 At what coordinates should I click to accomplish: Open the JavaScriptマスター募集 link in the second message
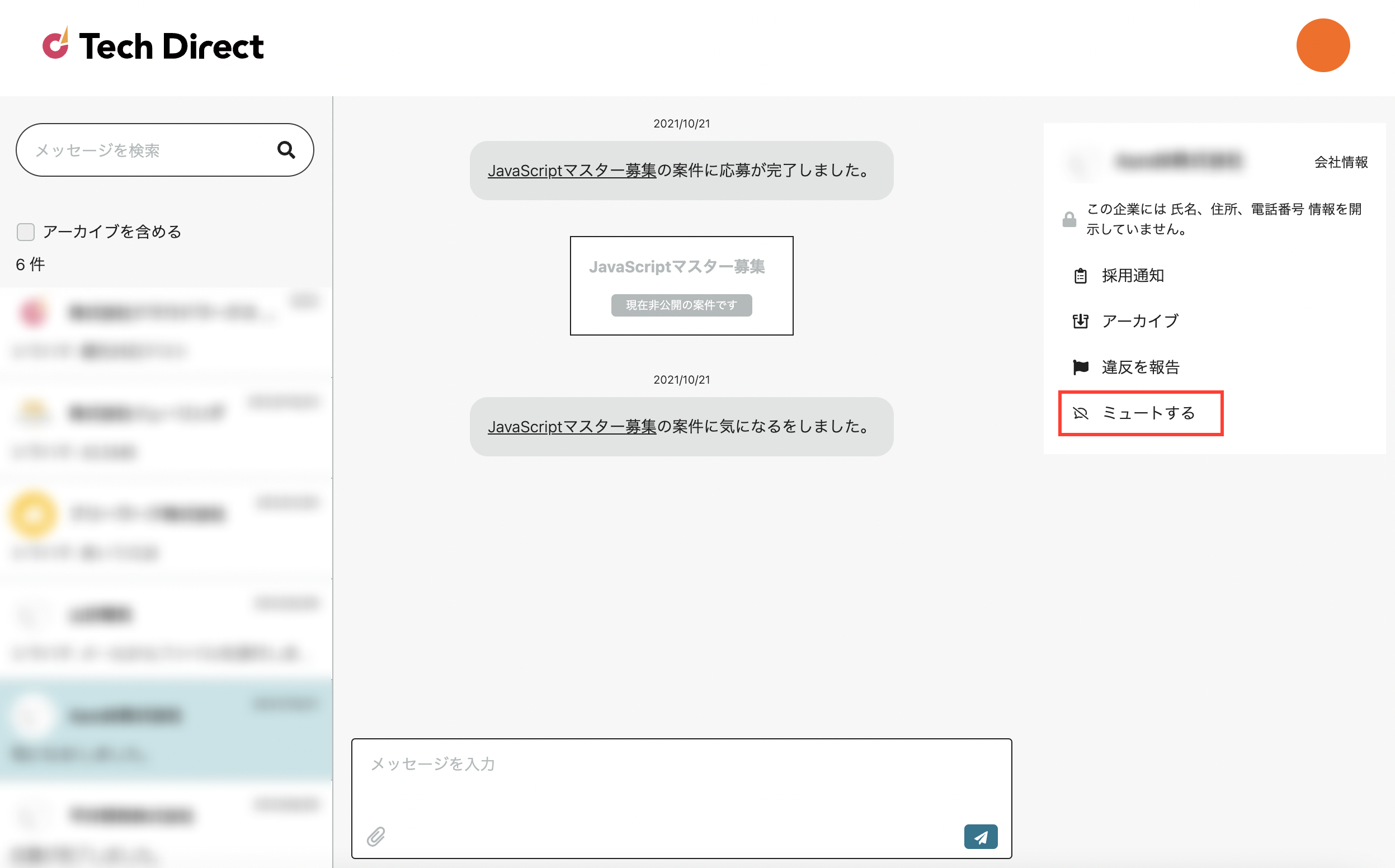pos(572,427)
